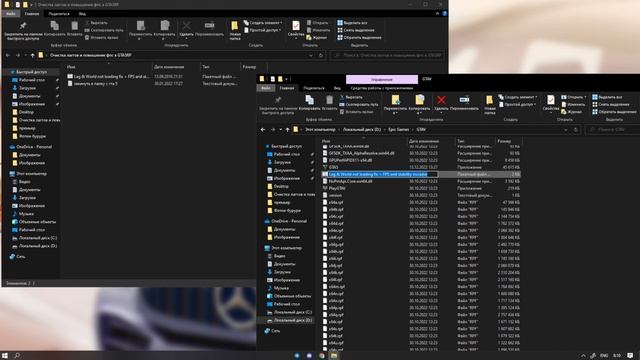
Task: Click Paste (Вставить) icon in GTAV window ribbon
Action: (329, 103)
